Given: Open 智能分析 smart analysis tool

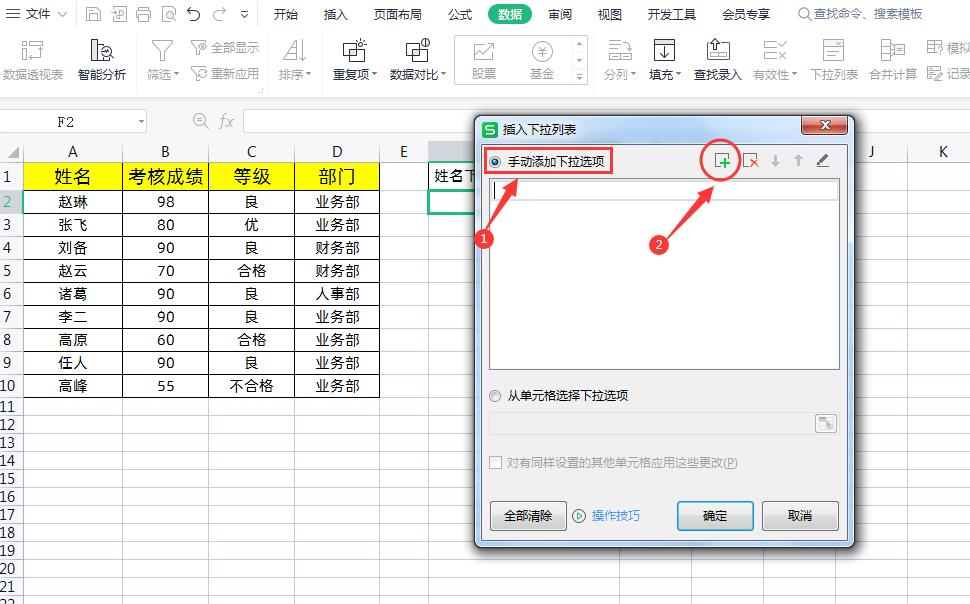Looking at the screenshot, I should [102, 59].
